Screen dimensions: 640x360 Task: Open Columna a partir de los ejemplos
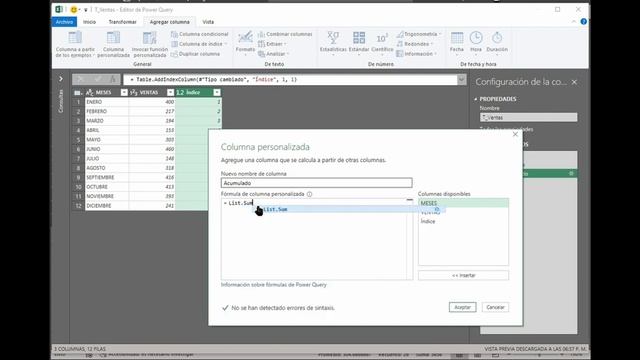[x=75, y=44]
